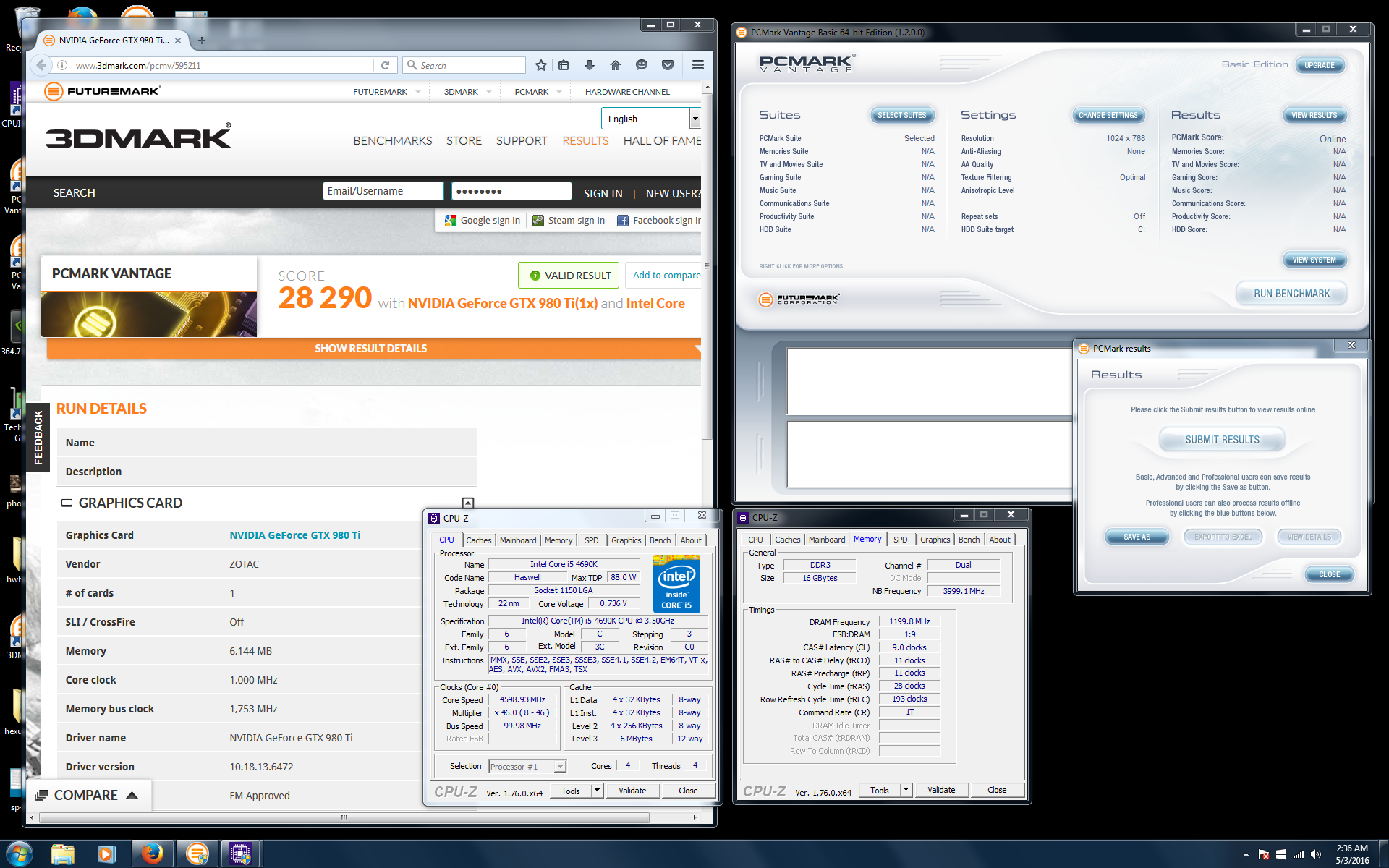Viewport: 1389px width, 868px height.
Task: Expand SHOW RESULT DETAILS bar
Action: tap(371, 349)
